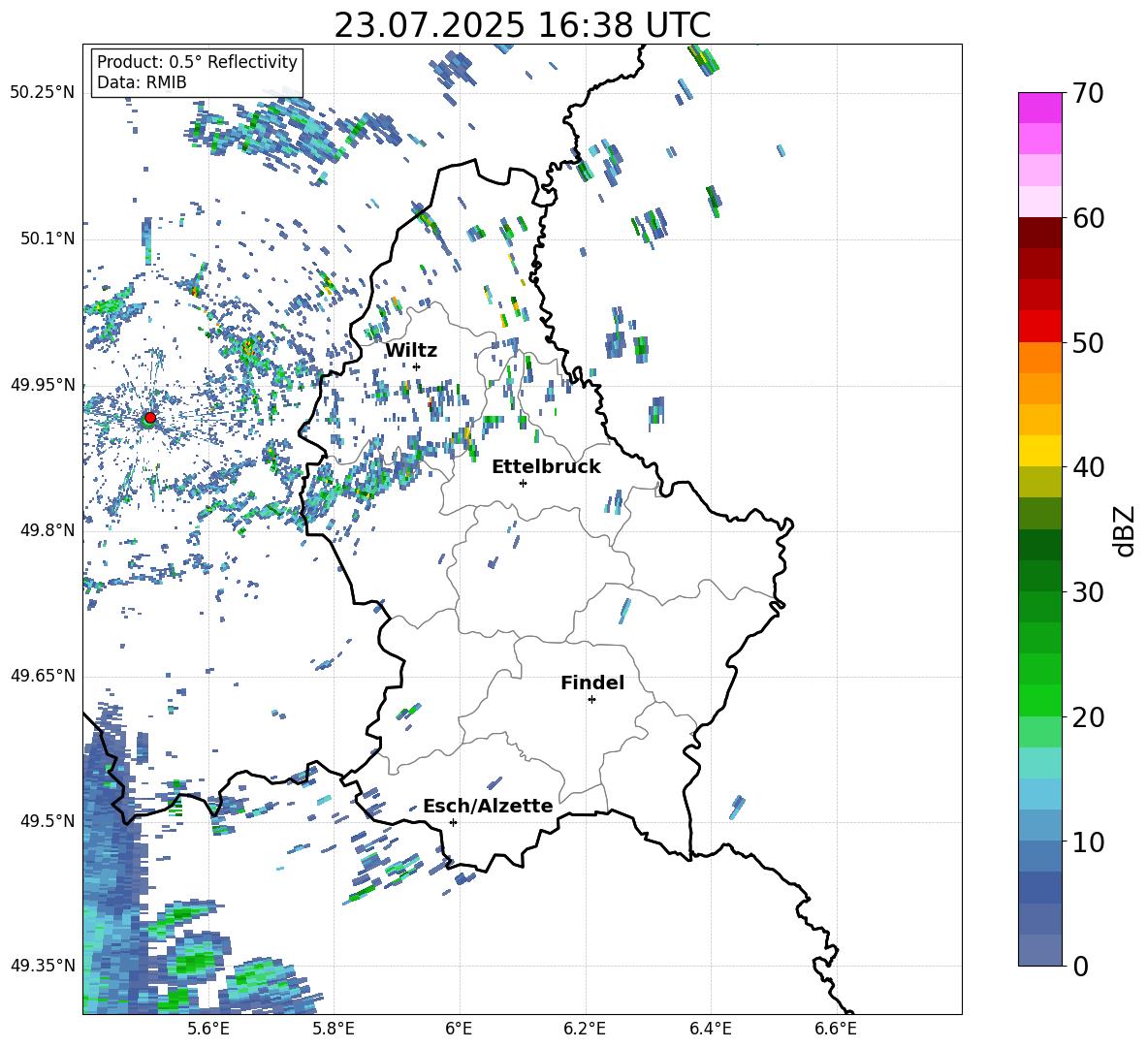Pick the bright red colorbar segment above 50
1148x1048 pixels.
pos(1040,327)
